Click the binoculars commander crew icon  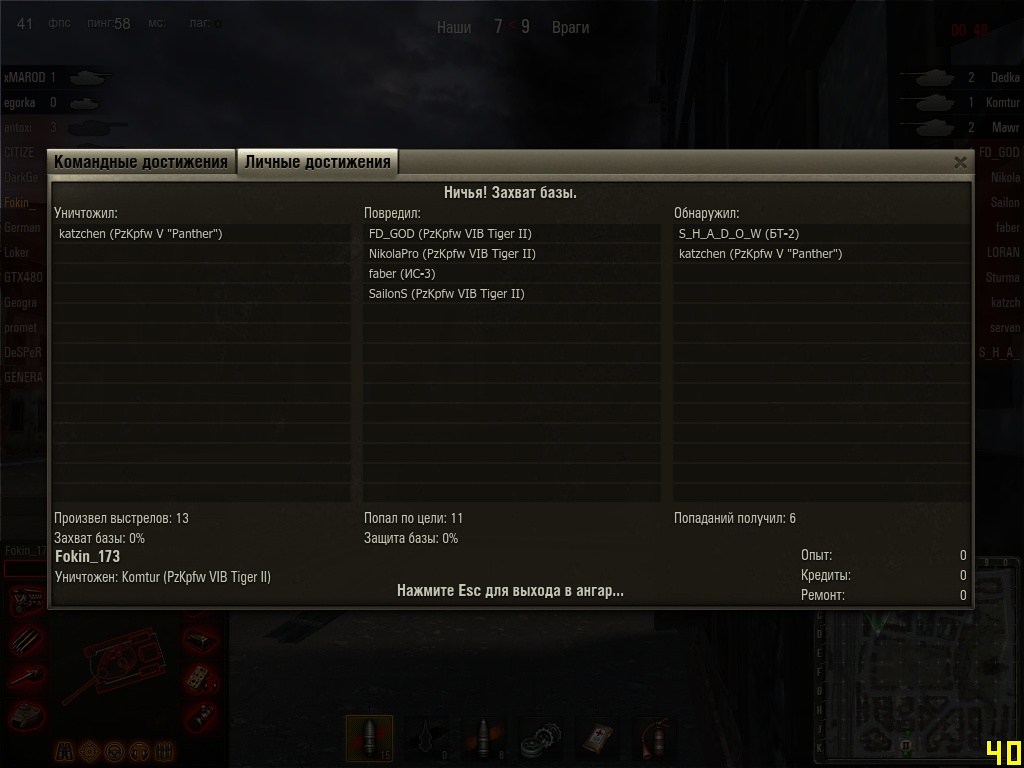(65, 752)
